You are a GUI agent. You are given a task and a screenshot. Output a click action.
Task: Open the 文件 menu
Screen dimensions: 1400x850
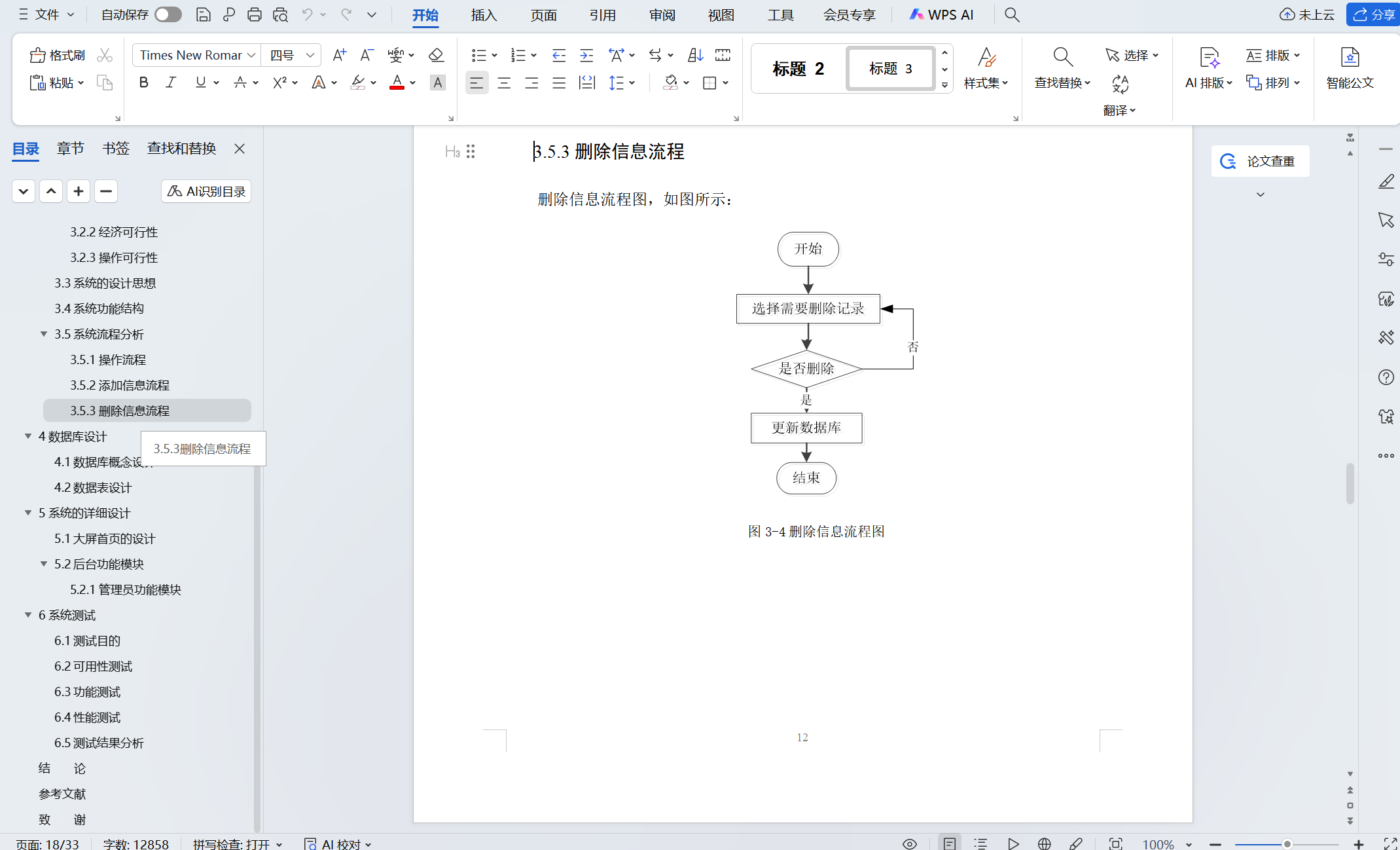[x=46, y=14]
